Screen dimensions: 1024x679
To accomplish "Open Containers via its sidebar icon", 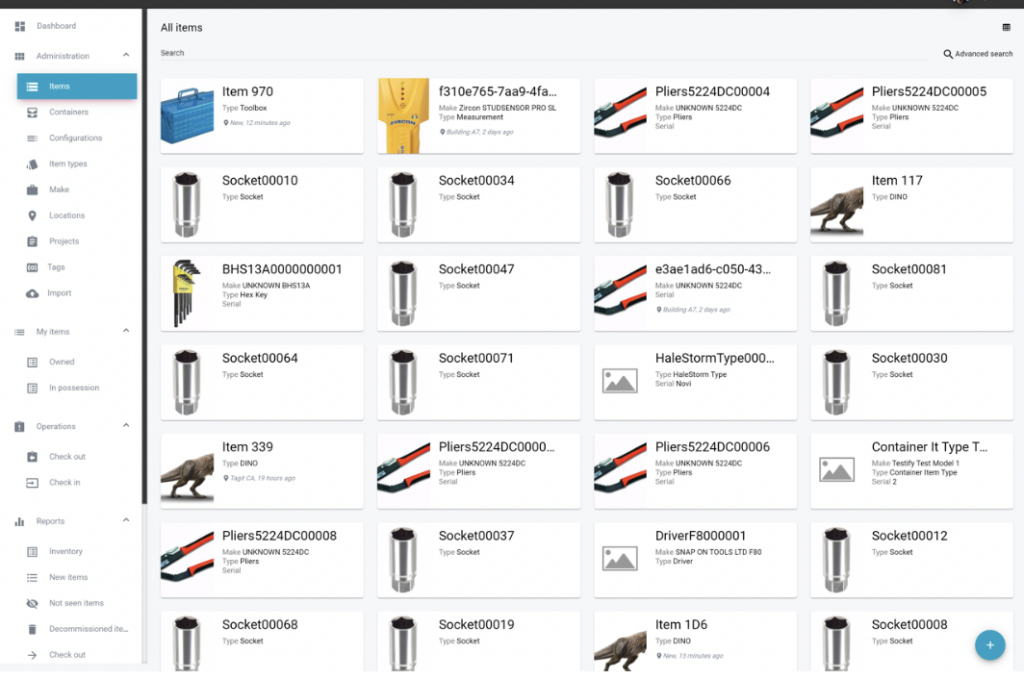I will (x=32, y=112).
